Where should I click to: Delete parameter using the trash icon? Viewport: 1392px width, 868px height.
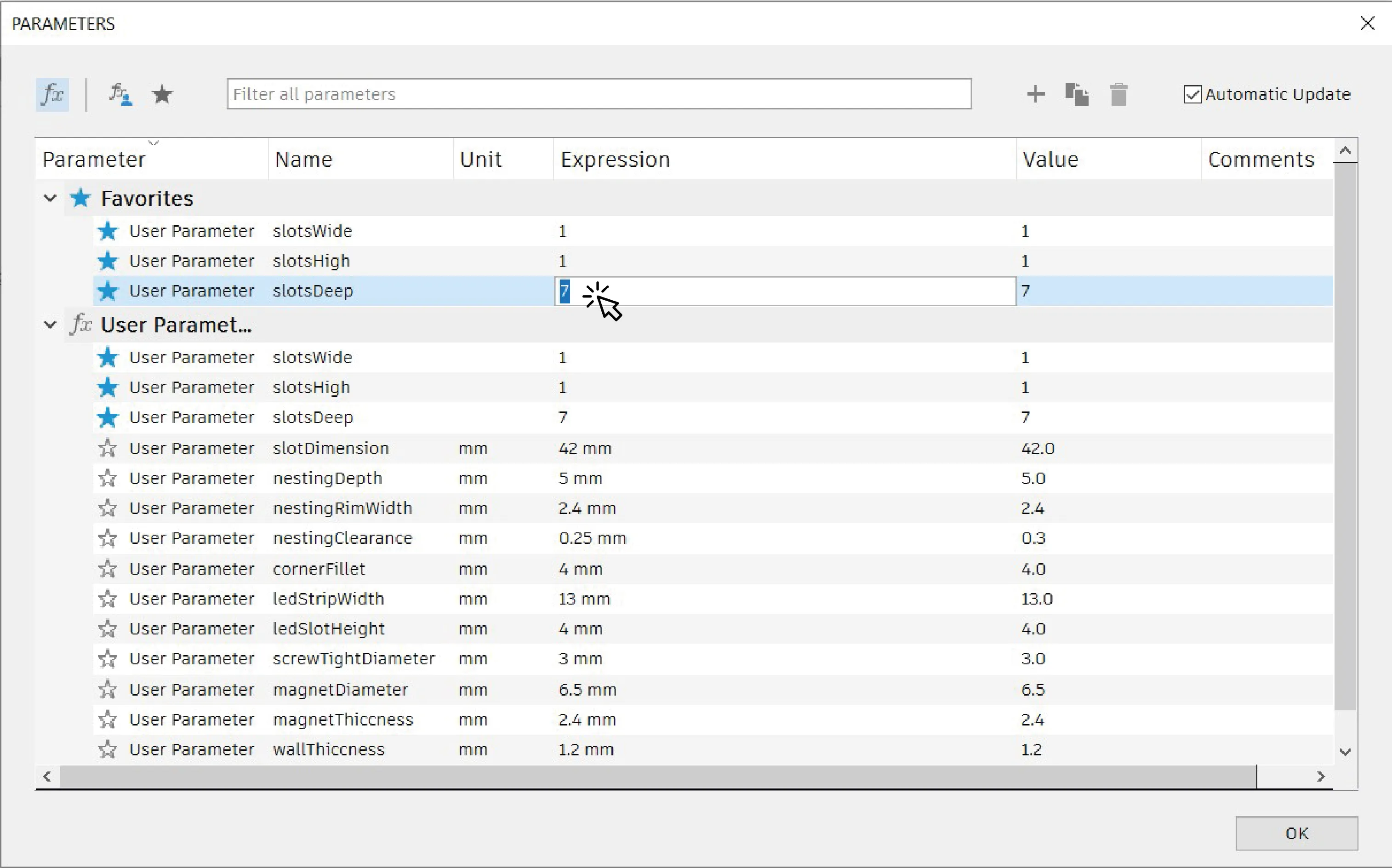(1119, 94)
